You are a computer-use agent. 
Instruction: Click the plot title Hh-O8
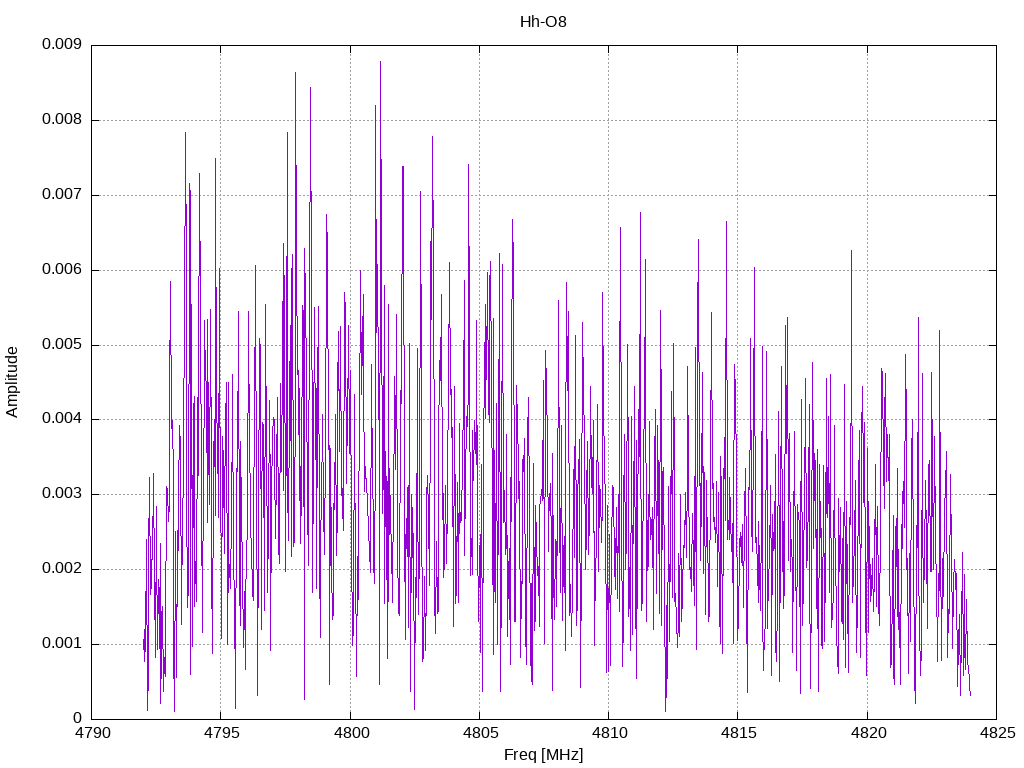pyautogui.click(x=543, y=22)
